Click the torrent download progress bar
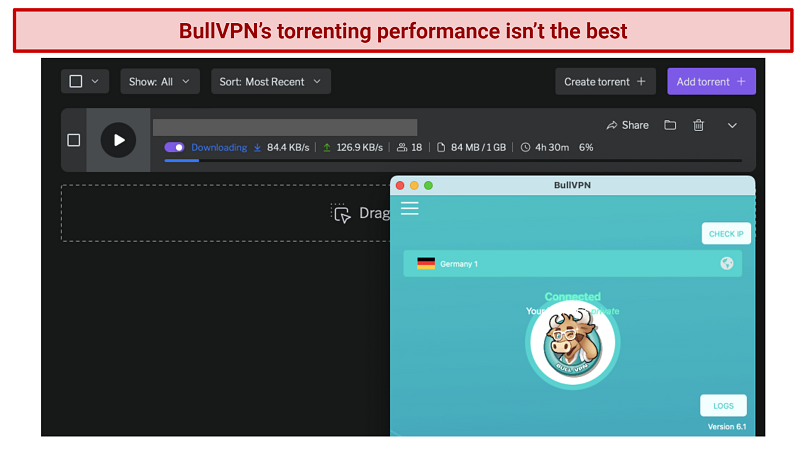Viewport: 806px width, 453px height. click(x=453, y=160)
